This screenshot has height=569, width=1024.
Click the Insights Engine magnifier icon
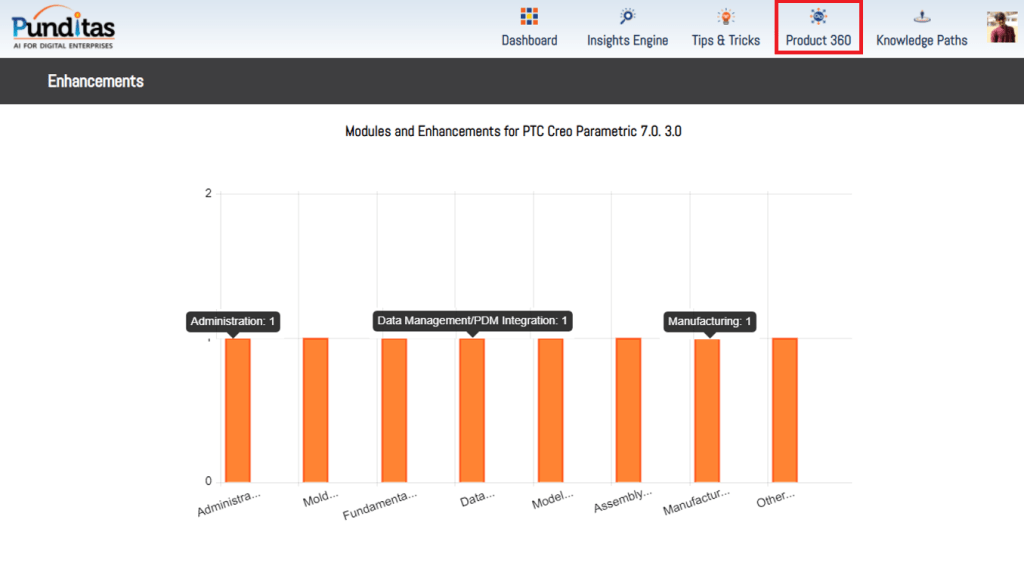click(627, 16)
